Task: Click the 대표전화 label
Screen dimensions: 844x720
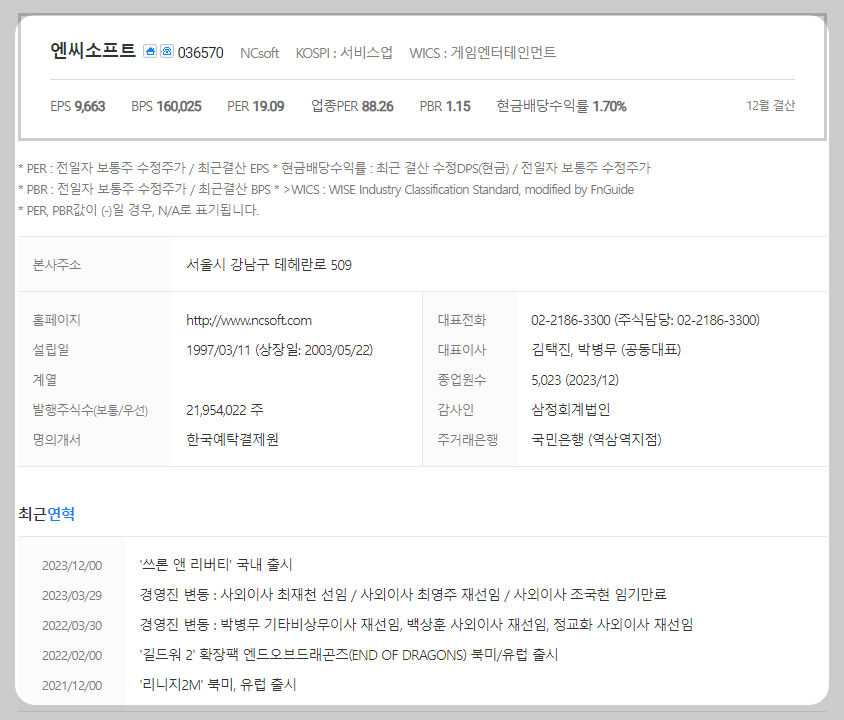Action: pos(462,320)
